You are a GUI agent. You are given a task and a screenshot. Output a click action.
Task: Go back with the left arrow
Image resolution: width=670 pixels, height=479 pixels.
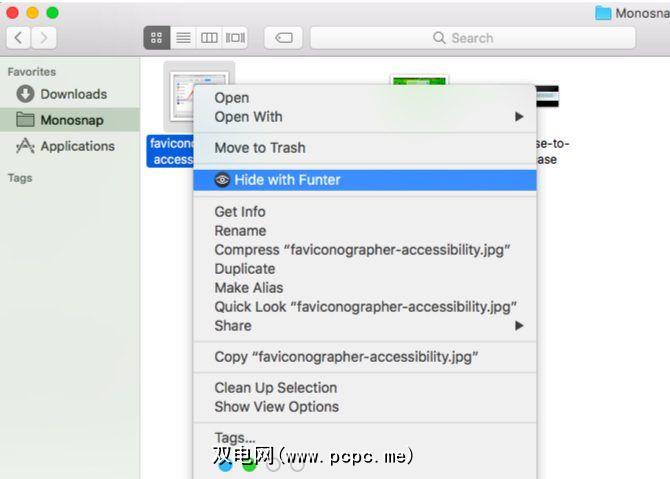tap(18, 38)
